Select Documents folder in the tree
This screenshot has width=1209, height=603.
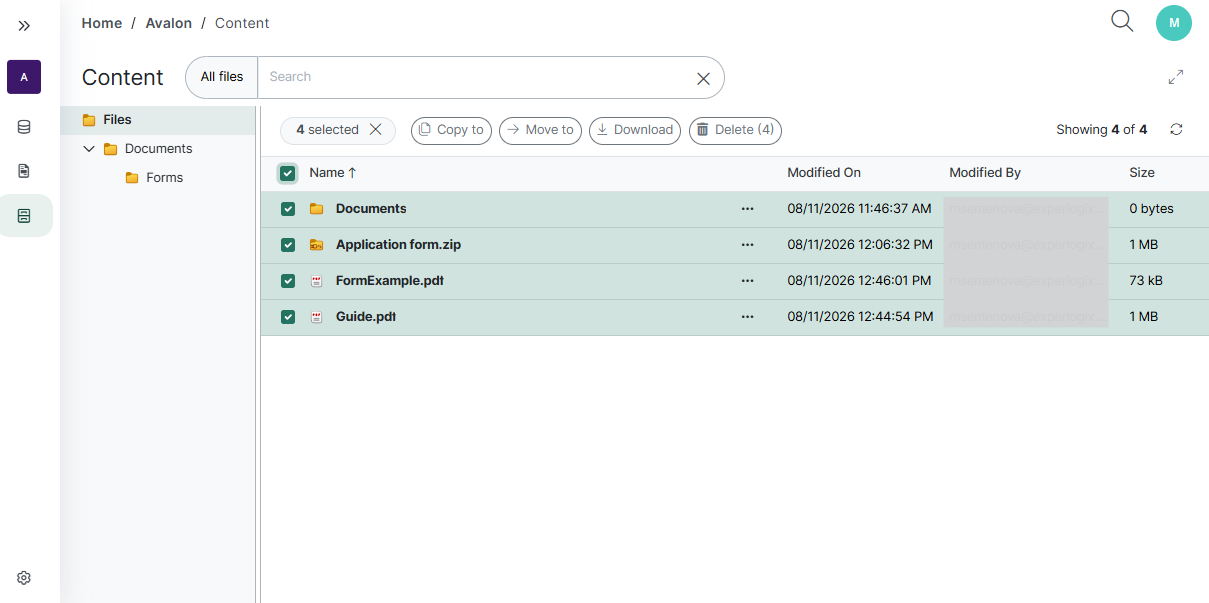click(x=158, y=149)
